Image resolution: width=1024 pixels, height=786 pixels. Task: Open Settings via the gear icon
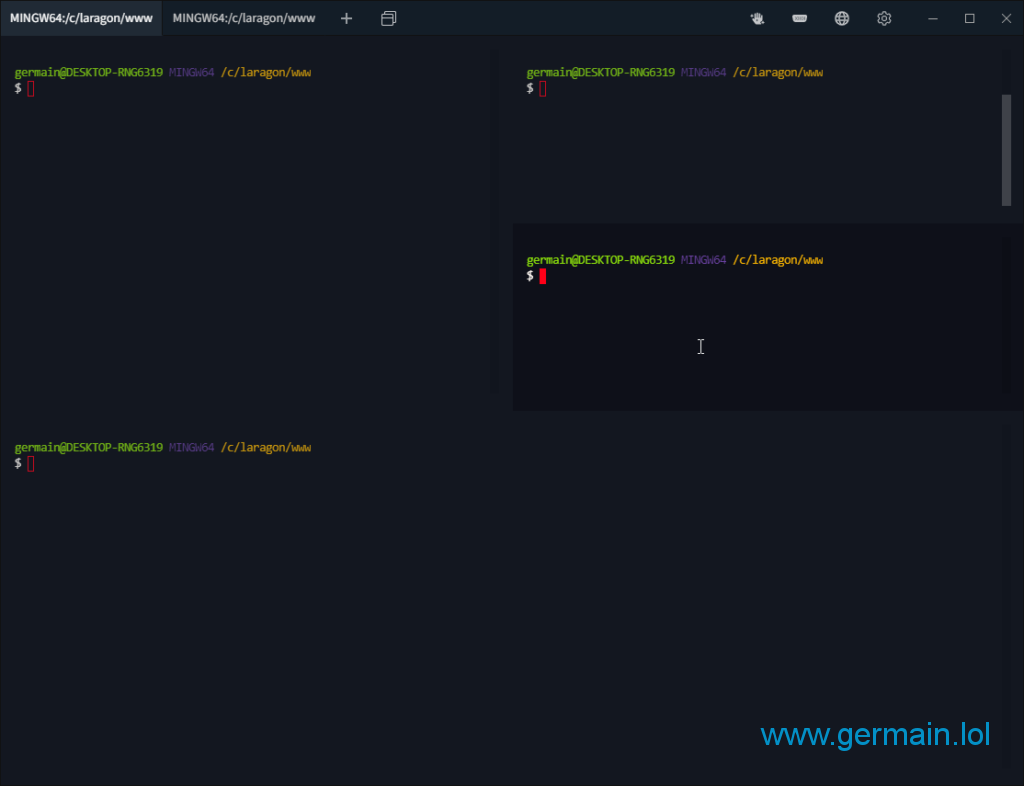[884, 18]
